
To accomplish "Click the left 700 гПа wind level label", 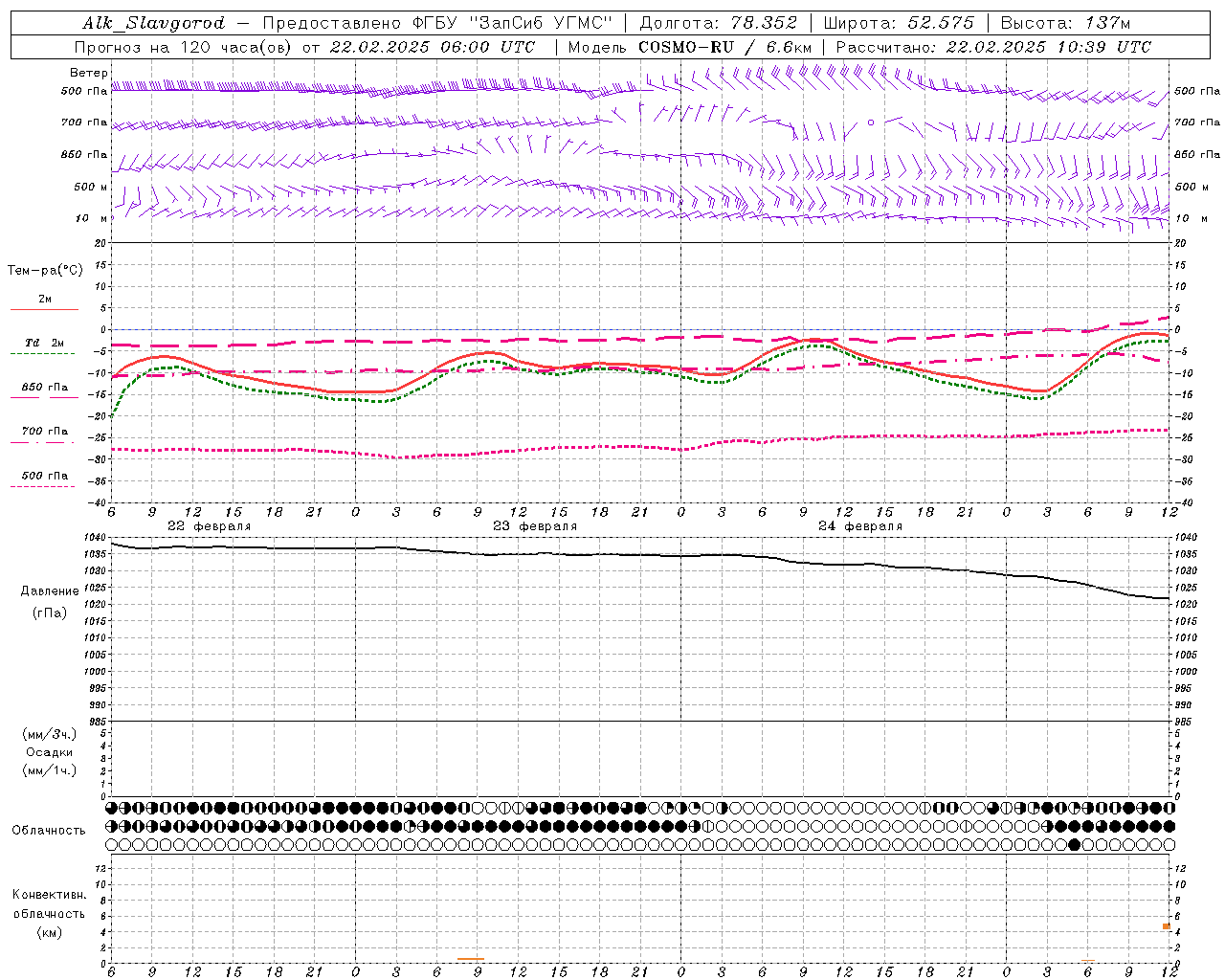I will [x=84, y=122].
